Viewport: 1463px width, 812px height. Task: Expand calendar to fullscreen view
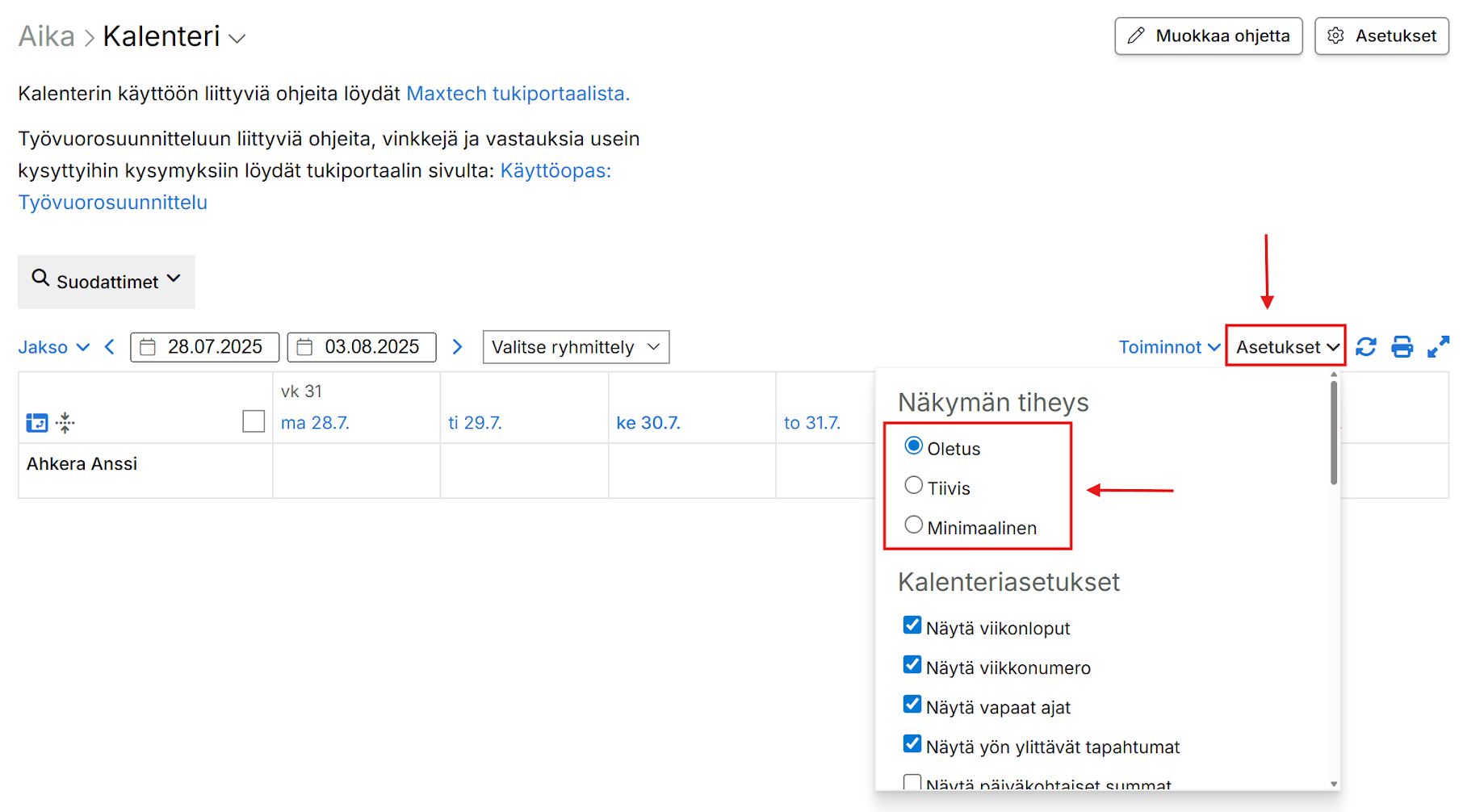pos(1438,347)
